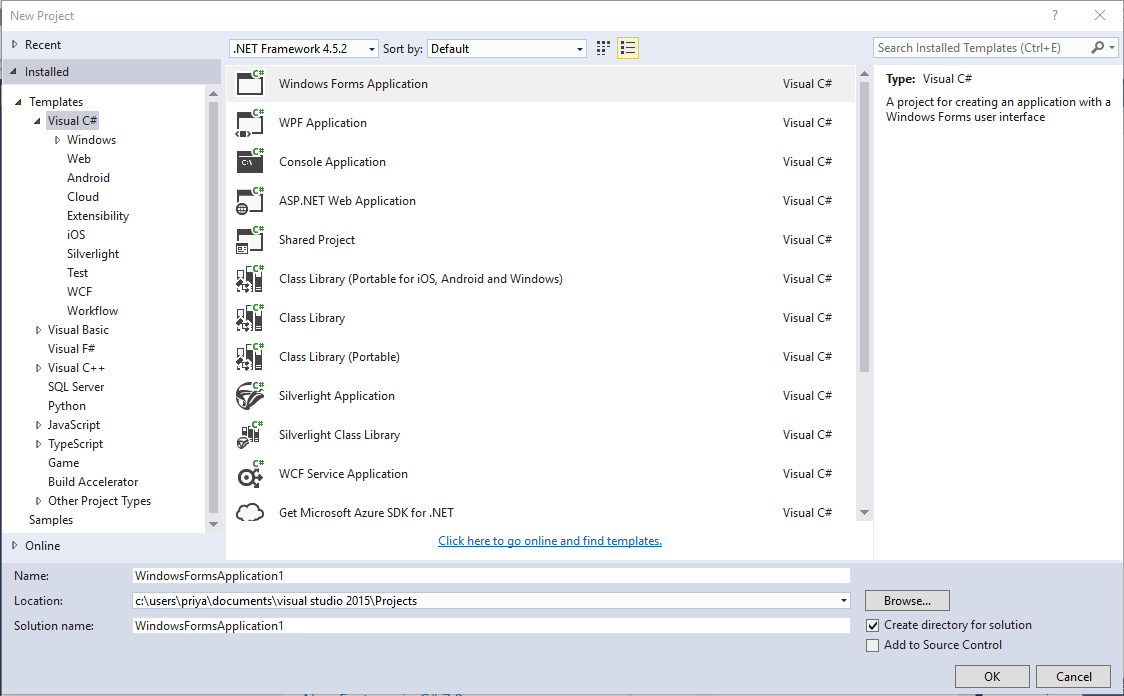Image resolution: width=1124 pixels, height=696 pixels.
Task: Click the Class Library (Portable) icon
Action: [250, 356]
